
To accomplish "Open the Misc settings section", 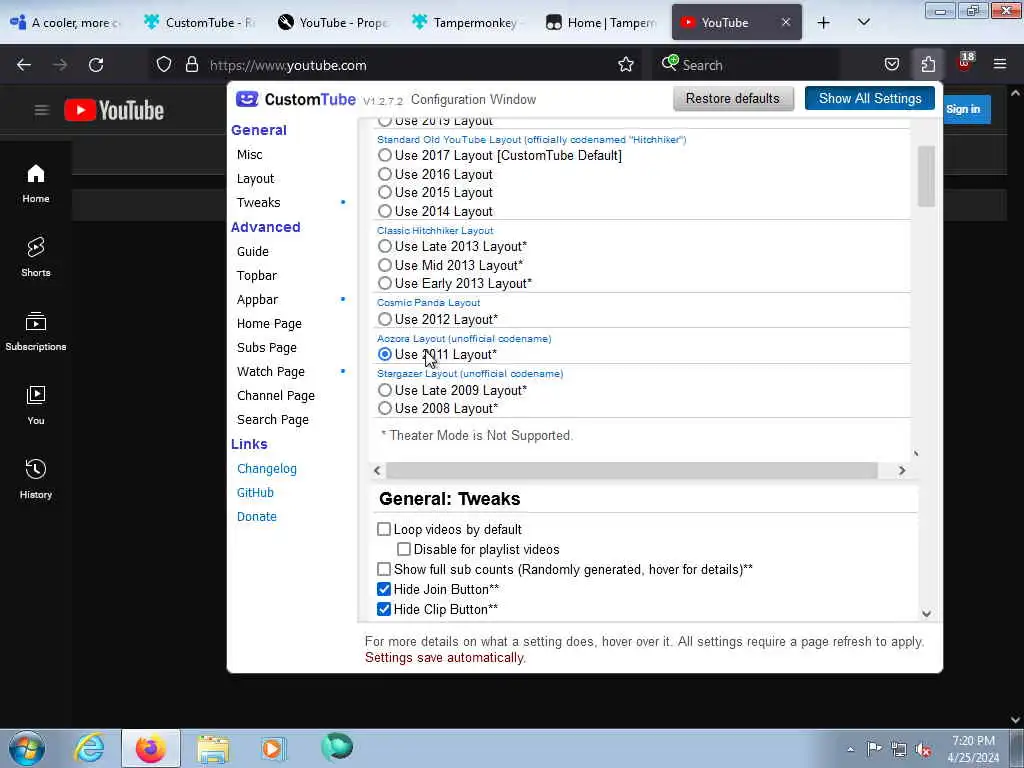I will point(249,155).
